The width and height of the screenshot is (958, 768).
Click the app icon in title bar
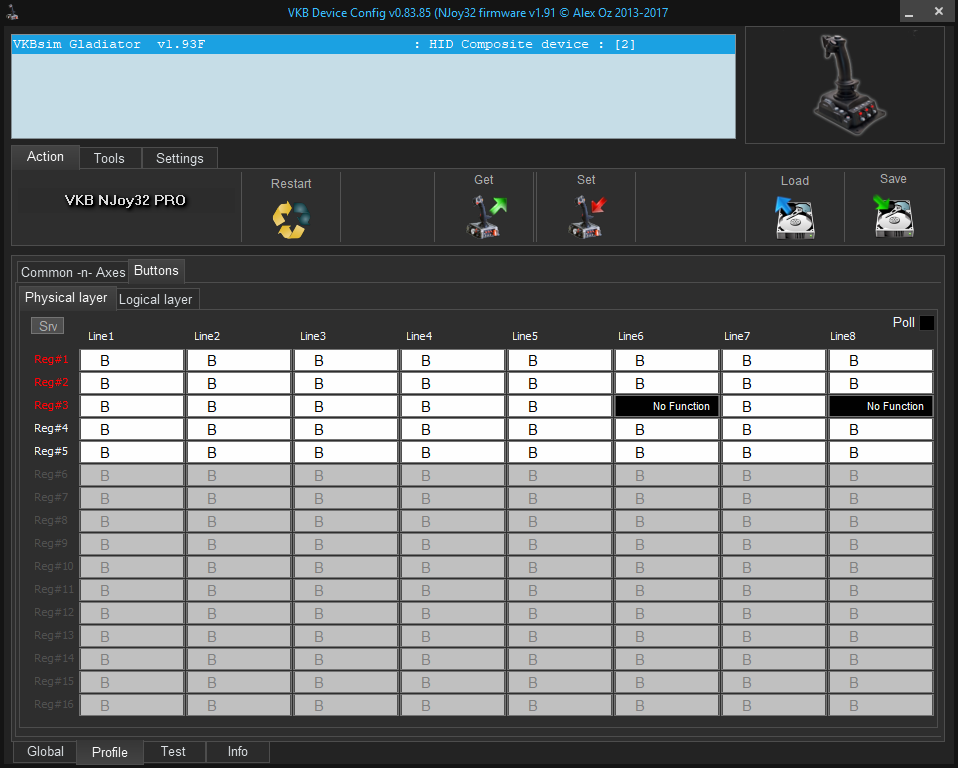pyautogui.click(x=12, y=12)
